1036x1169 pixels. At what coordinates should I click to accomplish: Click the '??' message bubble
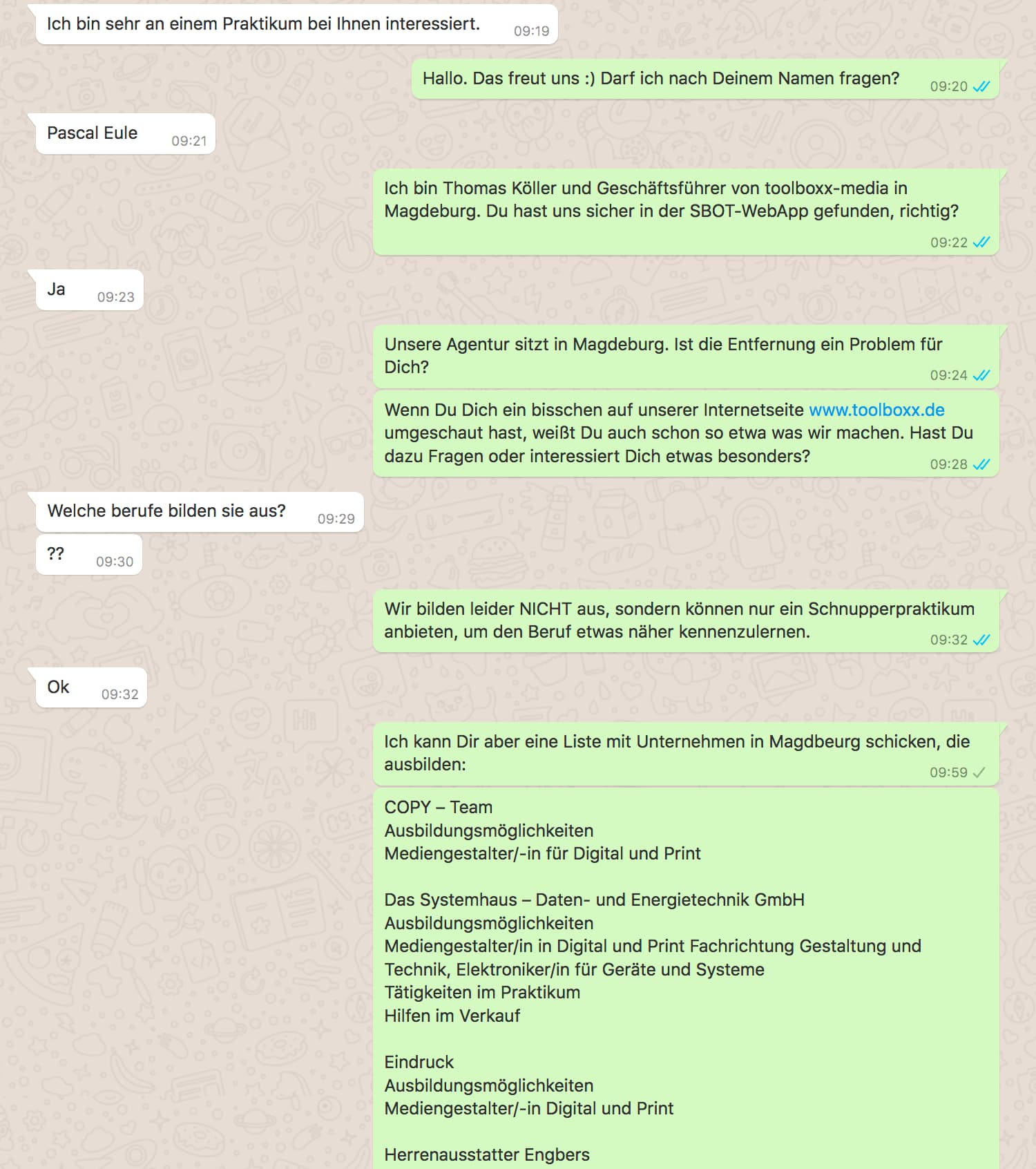point(89,555)
